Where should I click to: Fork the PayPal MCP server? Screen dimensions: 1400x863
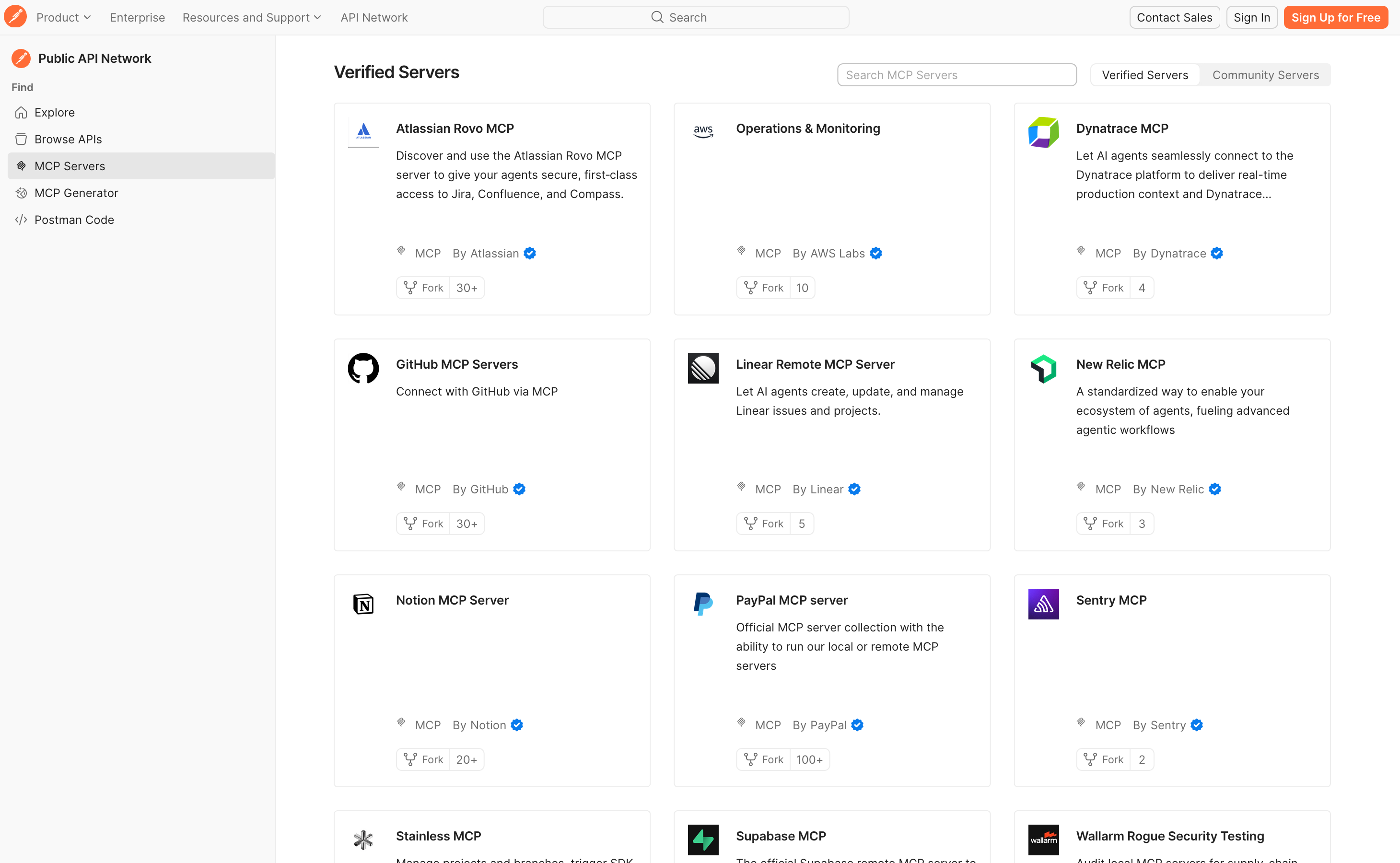click(764, 759)
